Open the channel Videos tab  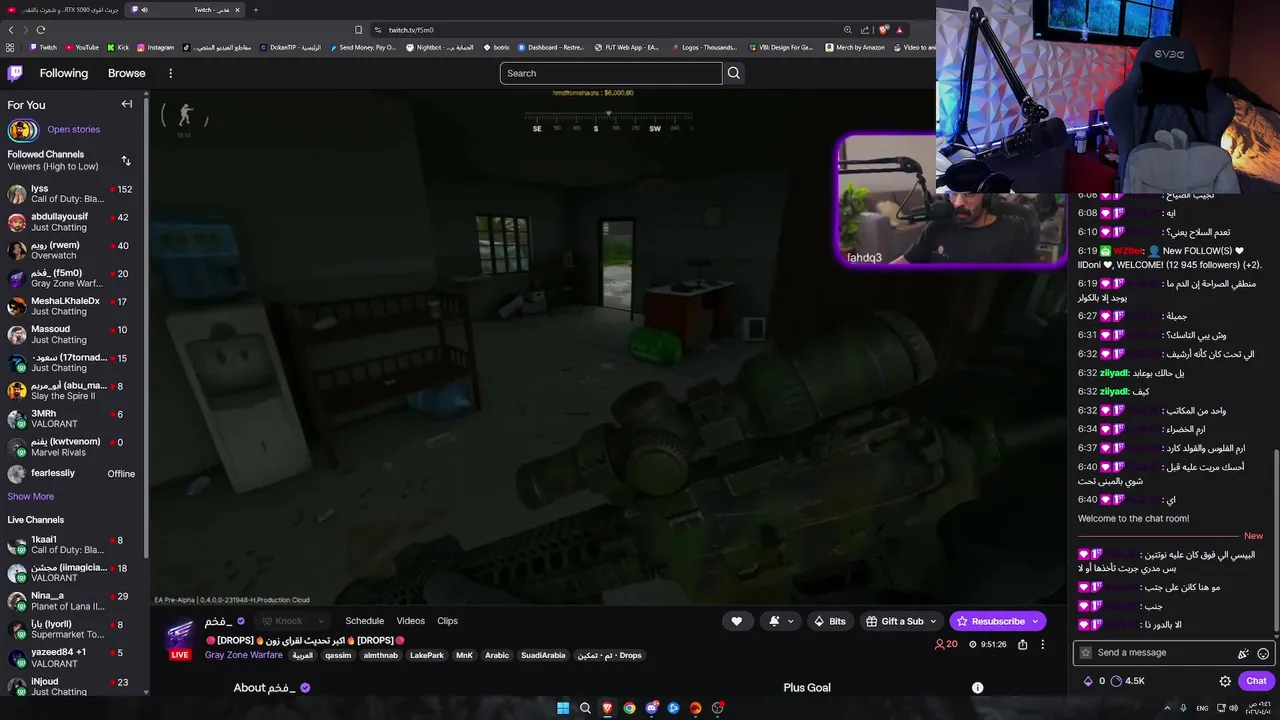pos(410,621)
